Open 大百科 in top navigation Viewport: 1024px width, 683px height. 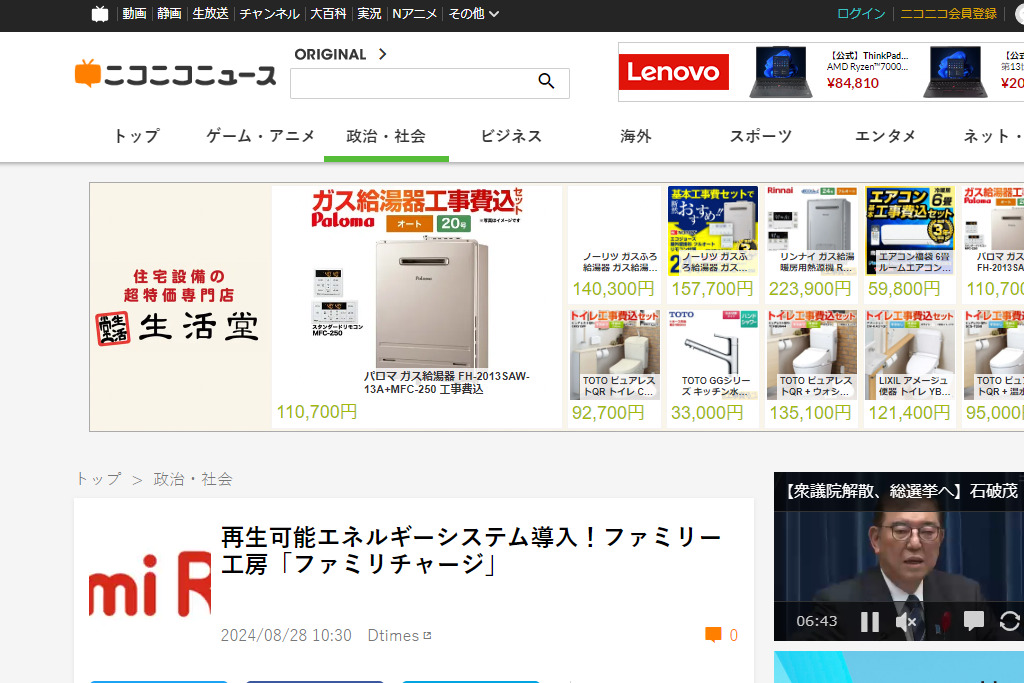(x=328, y=14)
